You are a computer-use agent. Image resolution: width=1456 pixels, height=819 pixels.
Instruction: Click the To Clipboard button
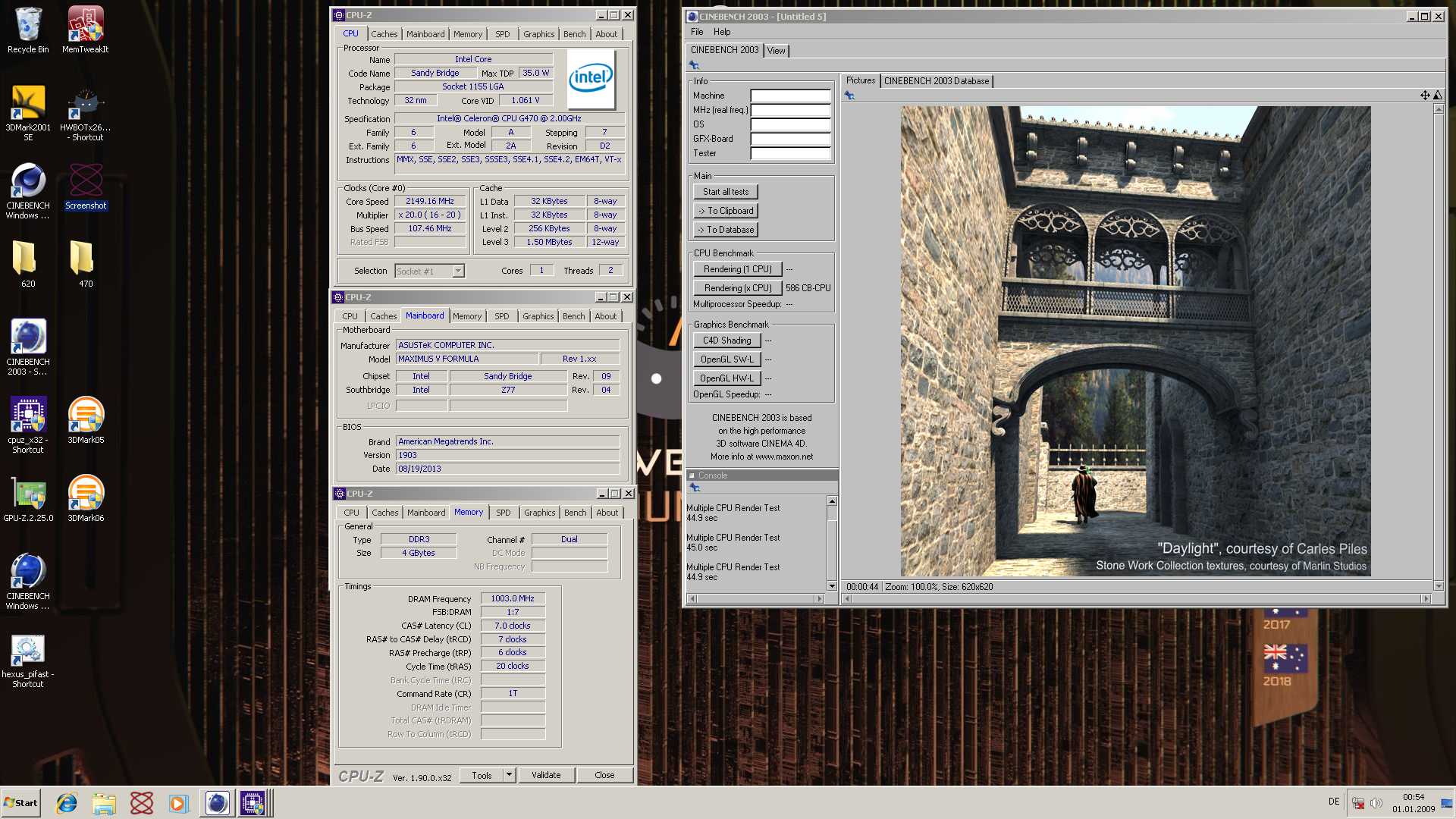[726, 211]
